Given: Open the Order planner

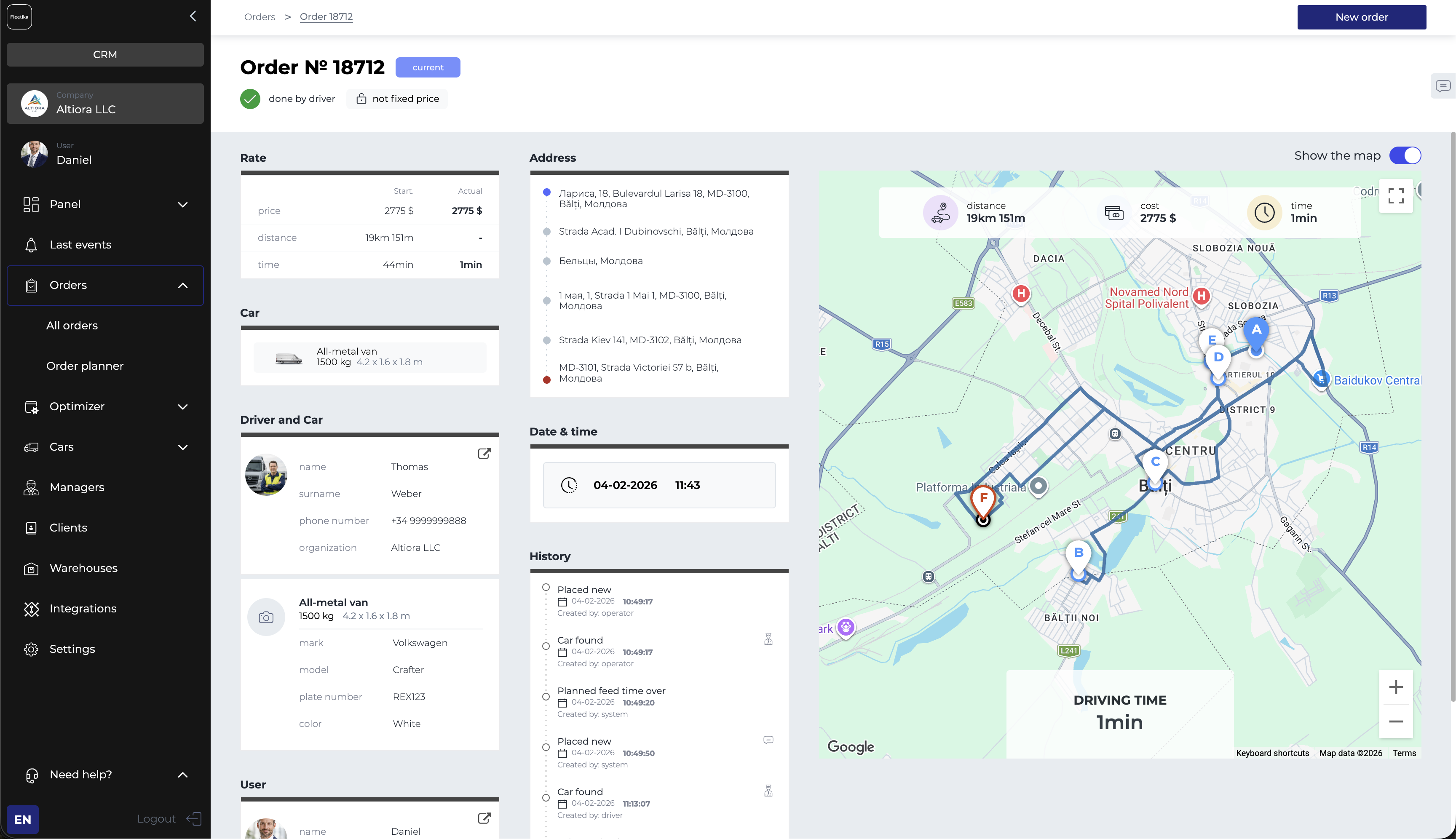Looking at the screenshot, I should (85, 366).
